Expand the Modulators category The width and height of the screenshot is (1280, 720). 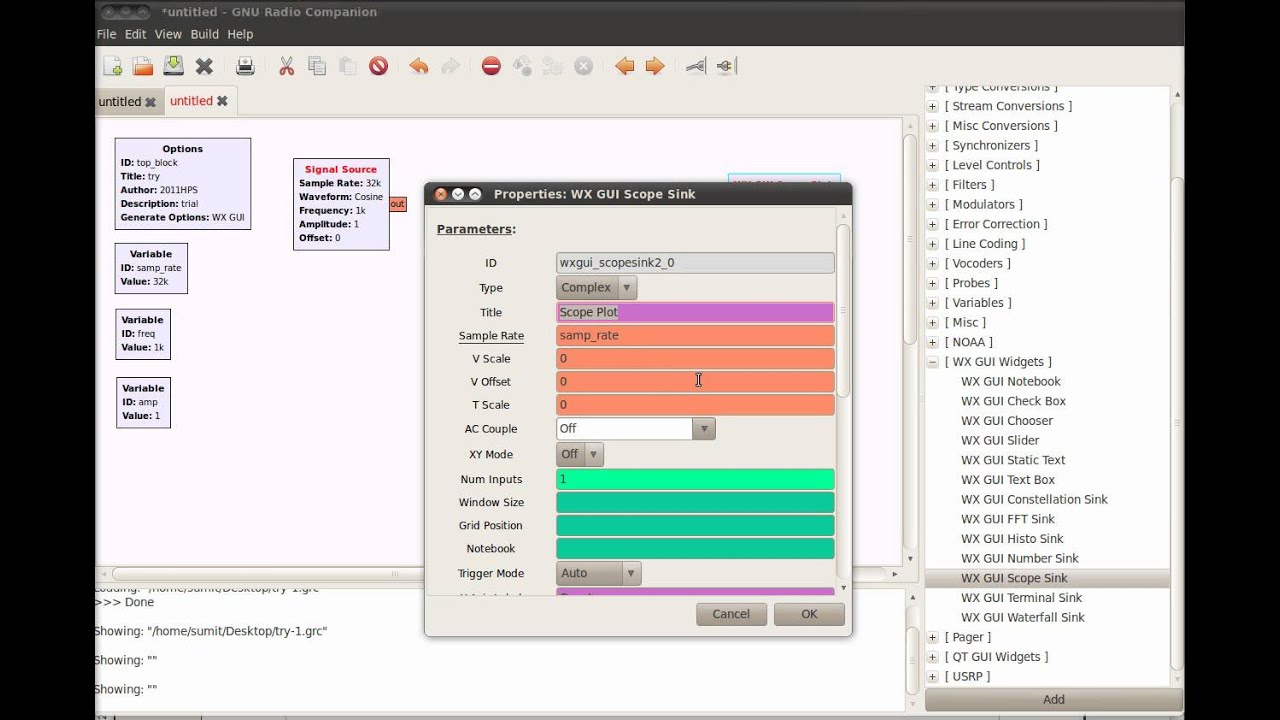pos(933,204)
